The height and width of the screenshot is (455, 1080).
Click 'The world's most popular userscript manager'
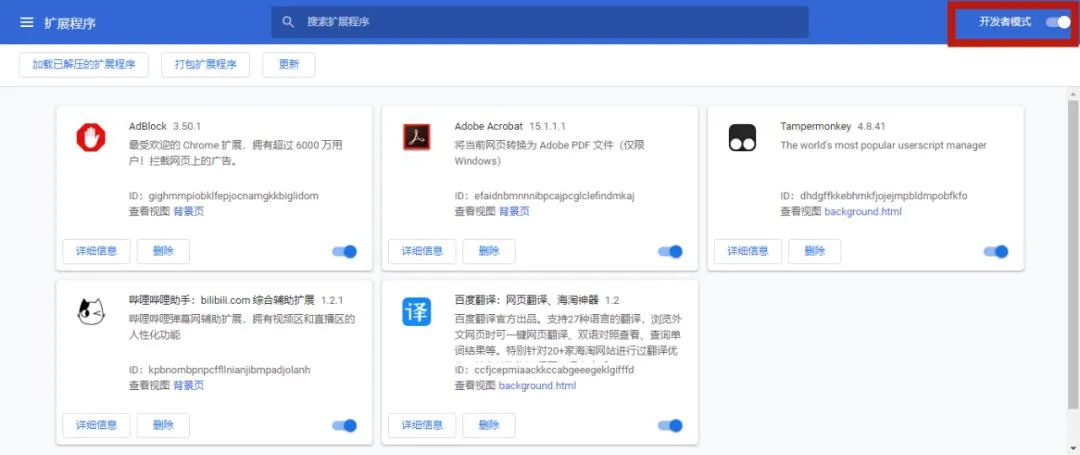[x=884, y=145]
